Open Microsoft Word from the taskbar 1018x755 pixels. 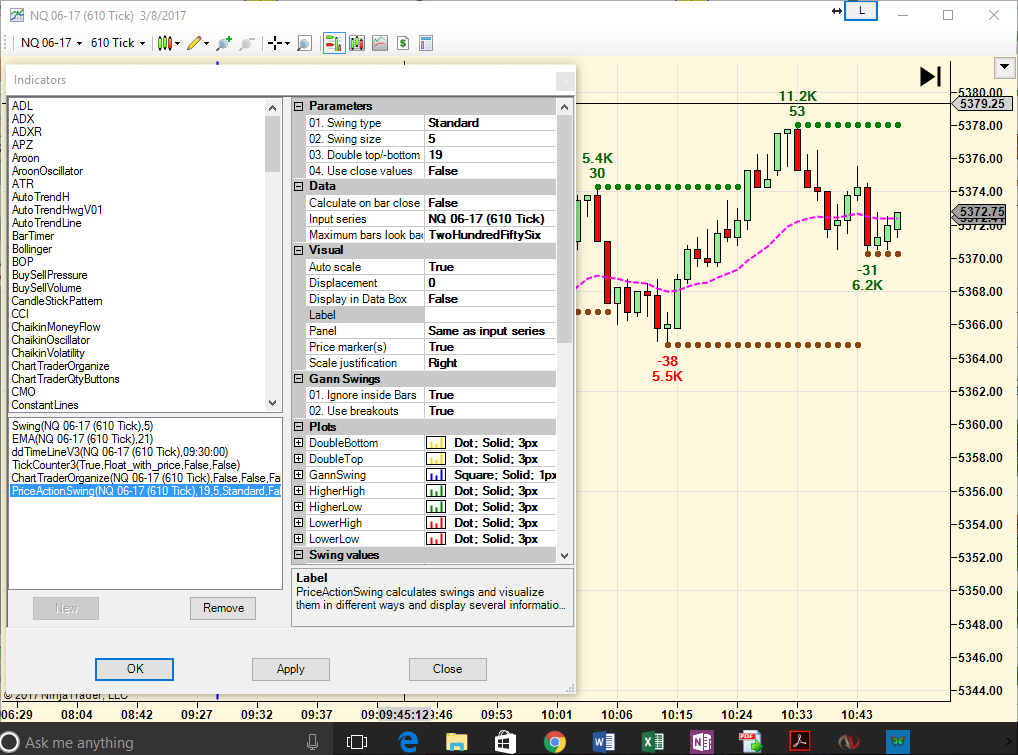click(604, 741)
